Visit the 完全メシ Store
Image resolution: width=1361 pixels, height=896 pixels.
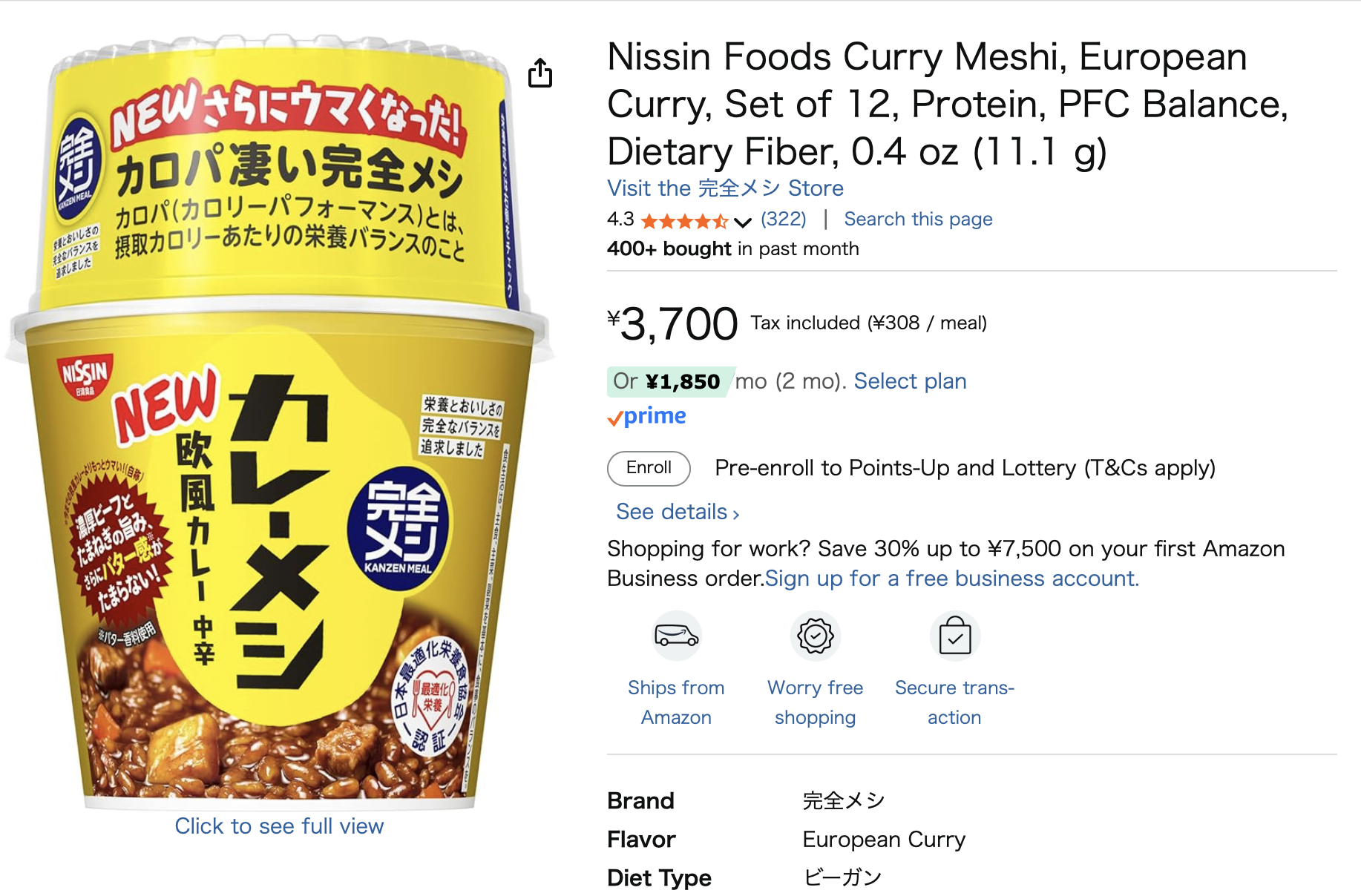coord(724,188)
